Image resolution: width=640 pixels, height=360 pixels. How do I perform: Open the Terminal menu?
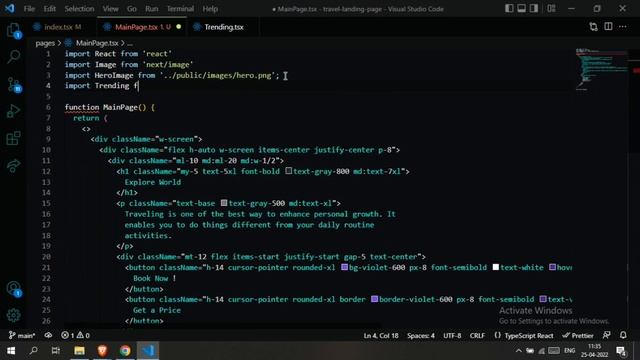(x=180, y=9)
